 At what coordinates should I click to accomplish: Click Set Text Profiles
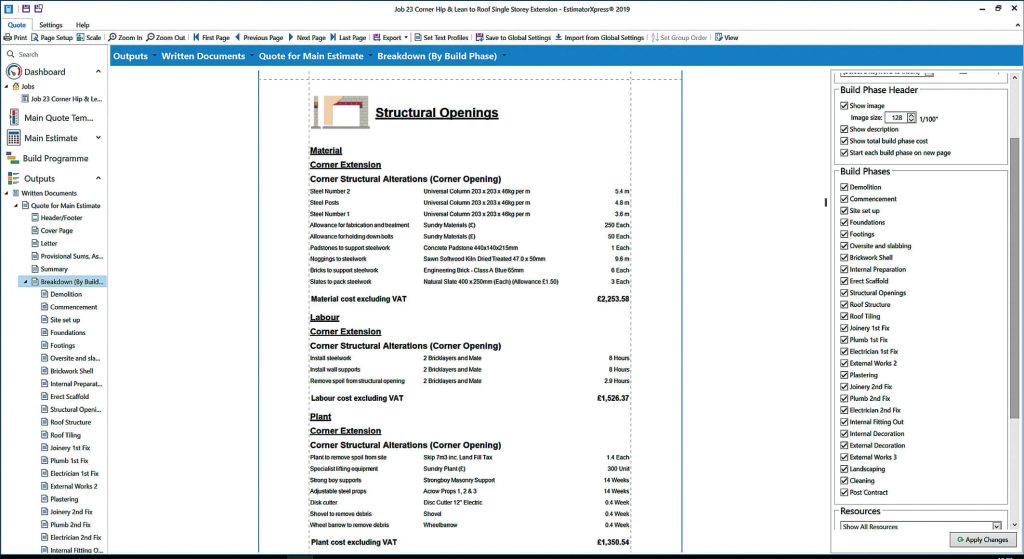(x=441, y=37)
